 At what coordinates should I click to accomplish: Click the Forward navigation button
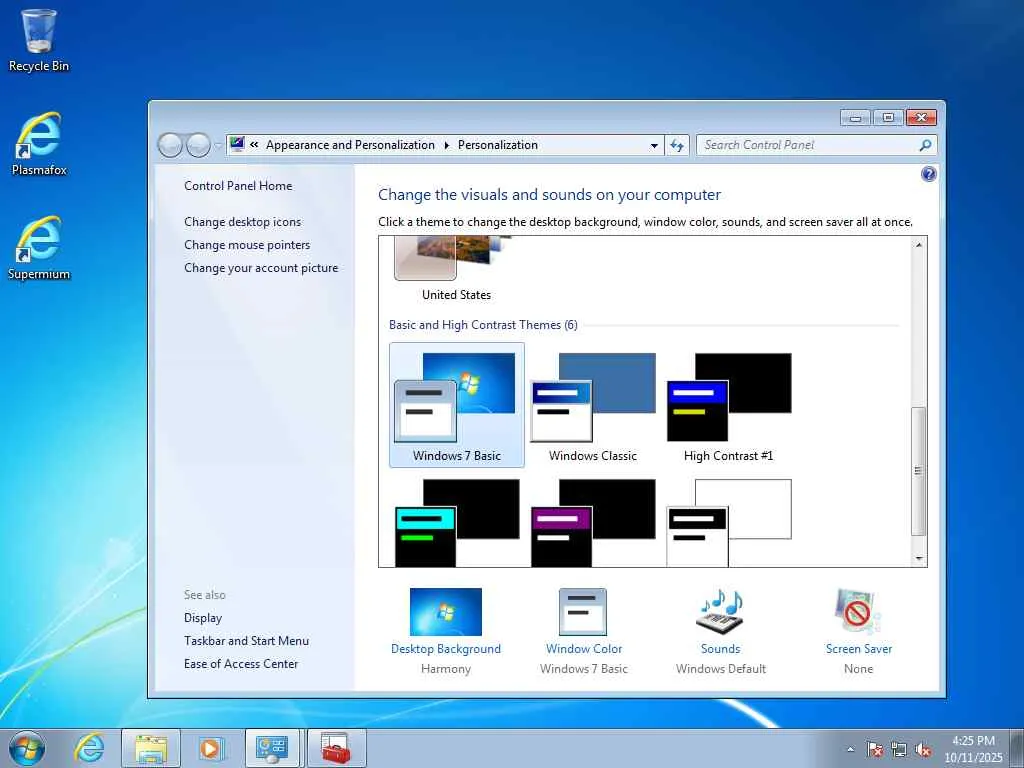199,145
